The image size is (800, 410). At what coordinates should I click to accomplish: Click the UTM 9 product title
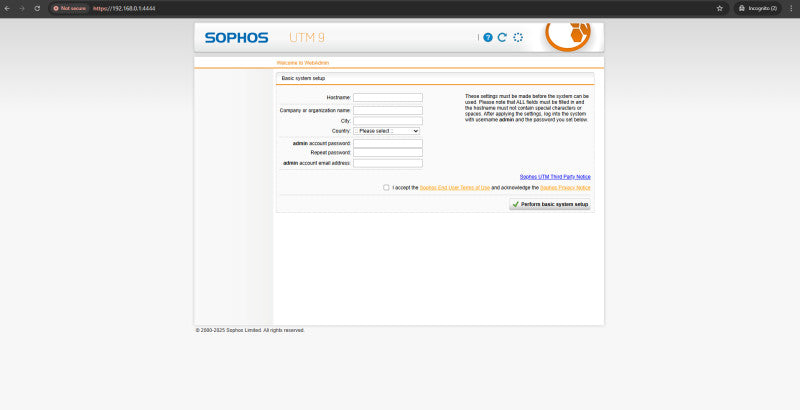point(307,38)
